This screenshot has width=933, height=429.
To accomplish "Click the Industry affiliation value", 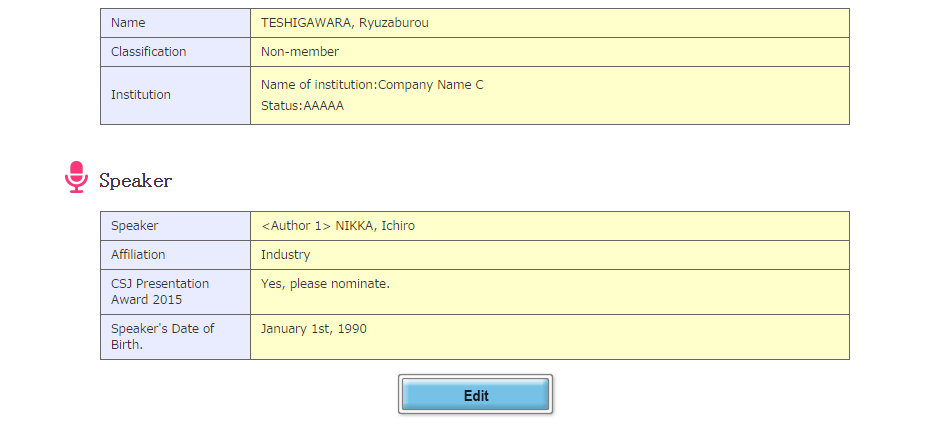I will pos(286,255).
